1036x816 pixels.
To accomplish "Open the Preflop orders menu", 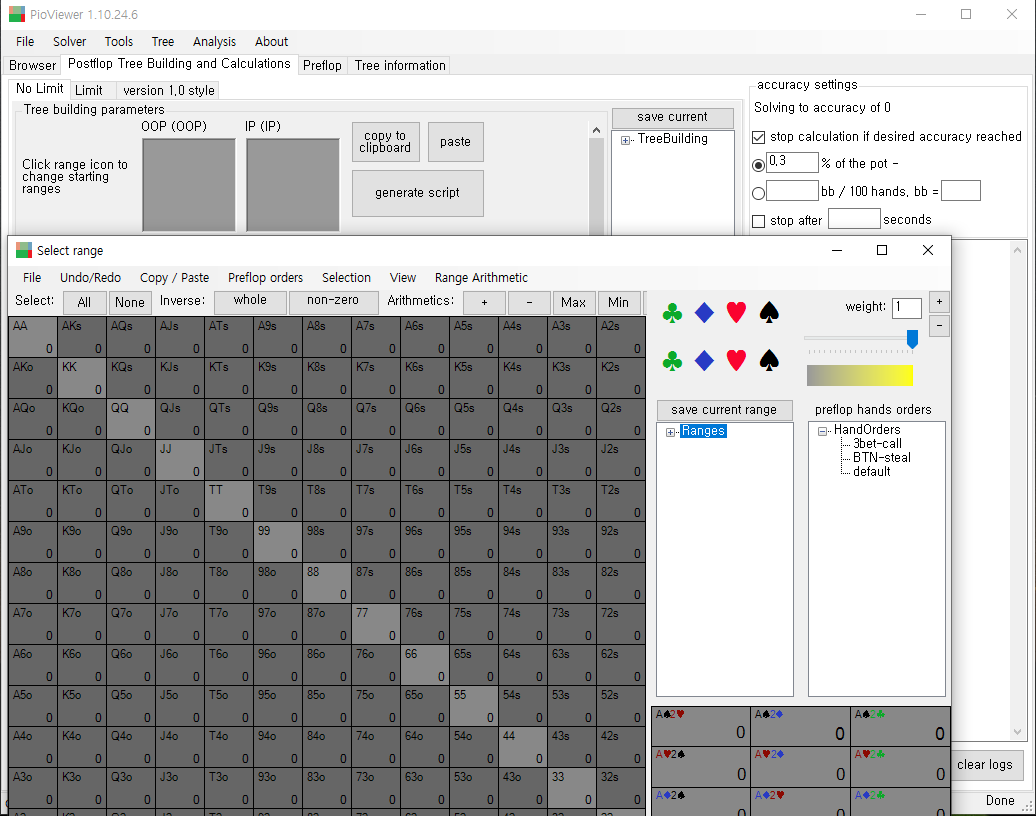I will [266, 278].
